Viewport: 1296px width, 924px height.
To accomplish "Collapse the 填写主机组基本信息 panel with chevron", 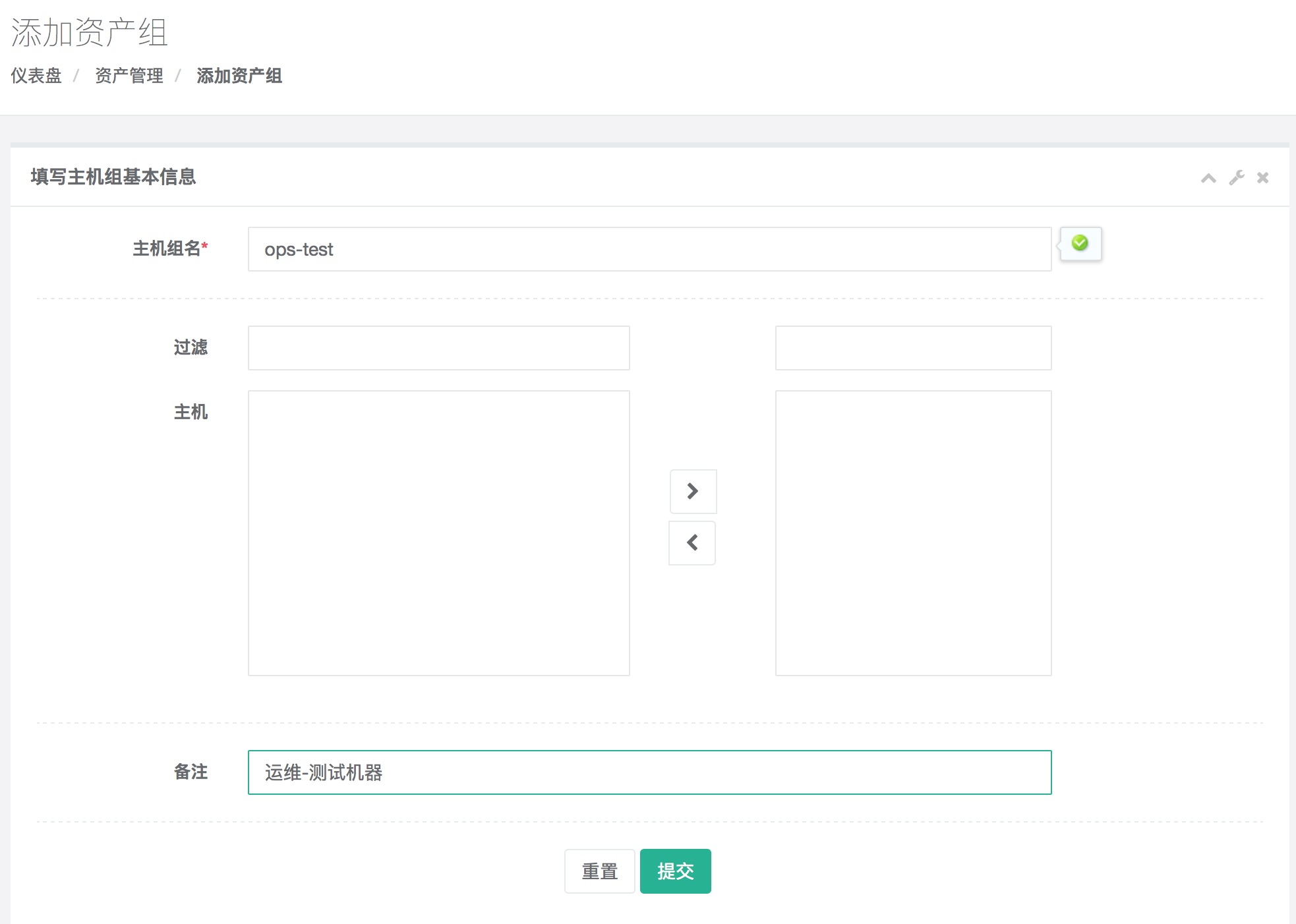I will [x=1208, y=178].
